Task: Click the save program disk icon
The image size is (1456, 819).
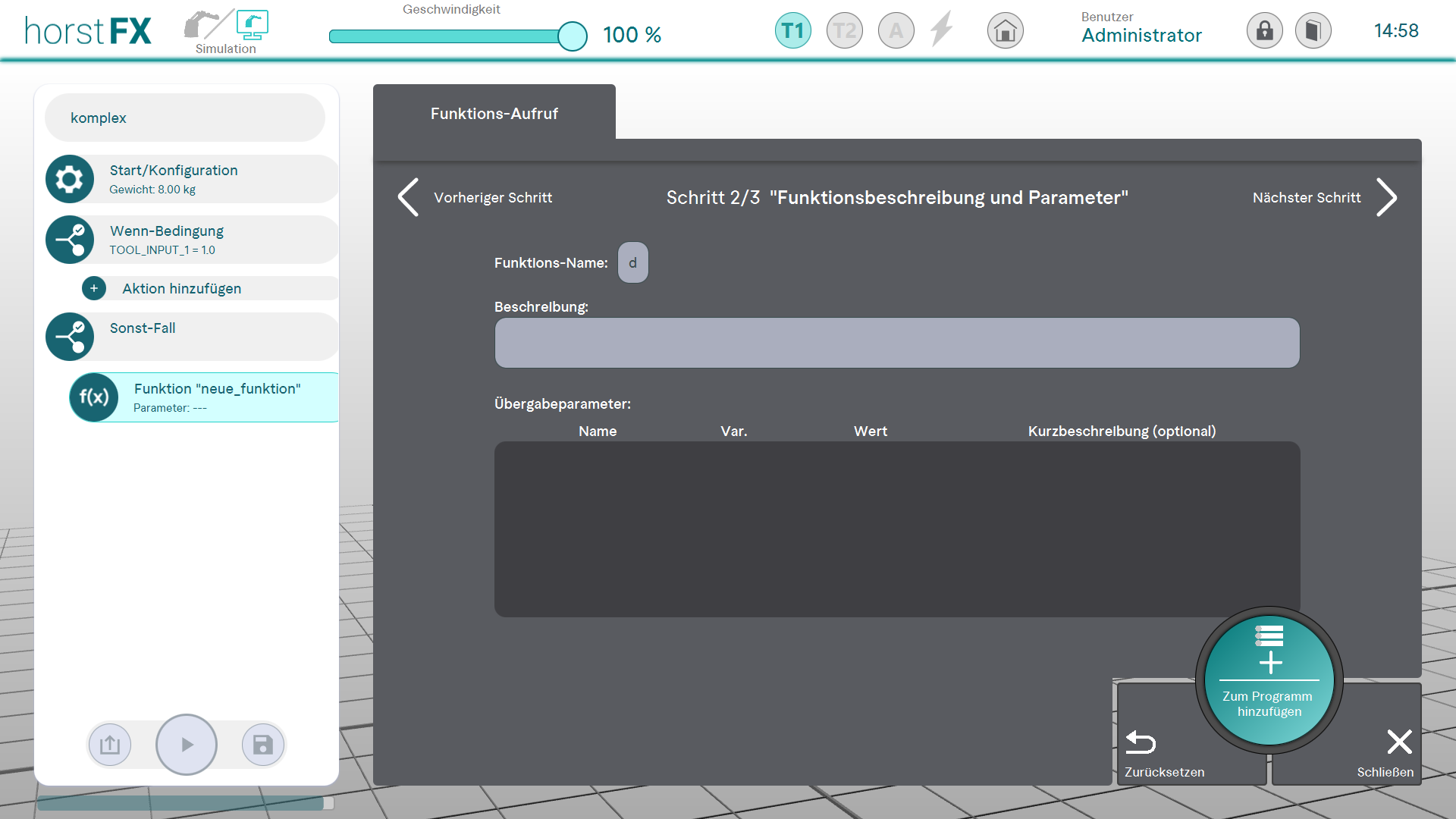Action: (262, 745)
